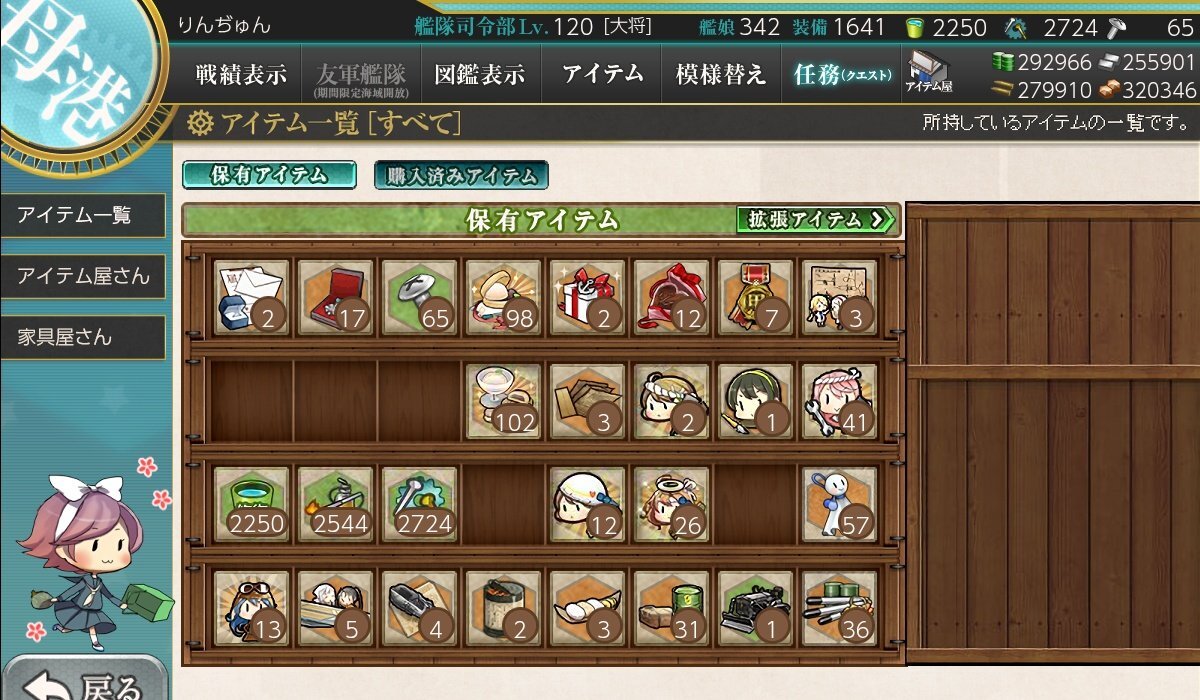Open the アイテム屋 shop icon
Viewport: 1200px width, 700px height.
[929, 73]
